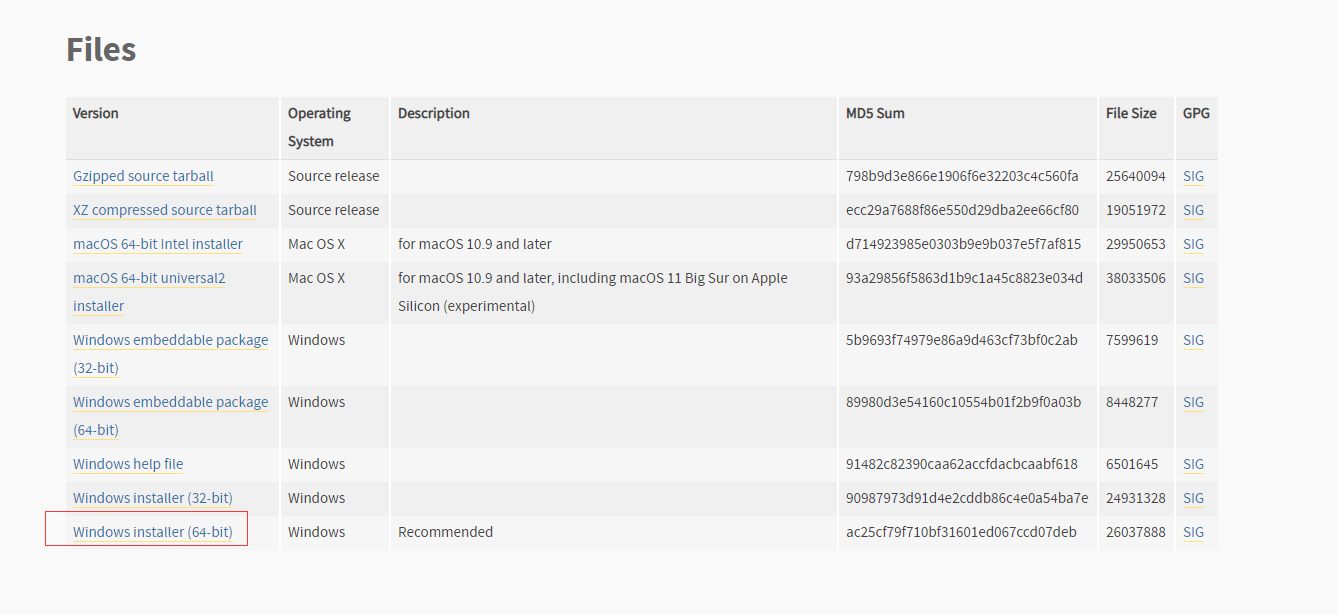
Task: Click the Windows help file link
Action: (x=128, y=464)
